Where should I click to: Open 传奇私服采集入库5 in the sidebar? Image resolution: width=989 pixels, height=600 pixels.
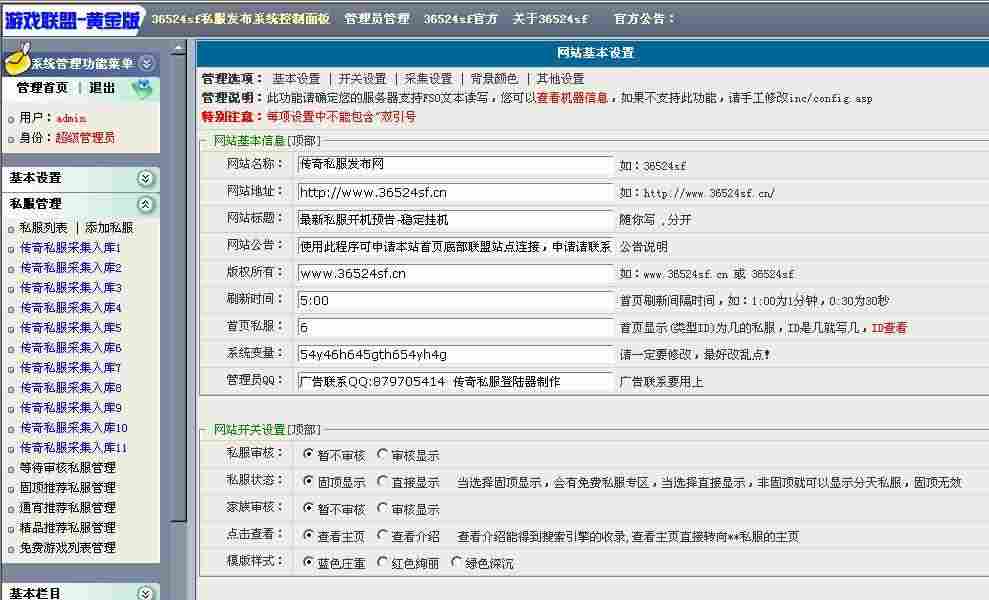(x=71, y=328)
